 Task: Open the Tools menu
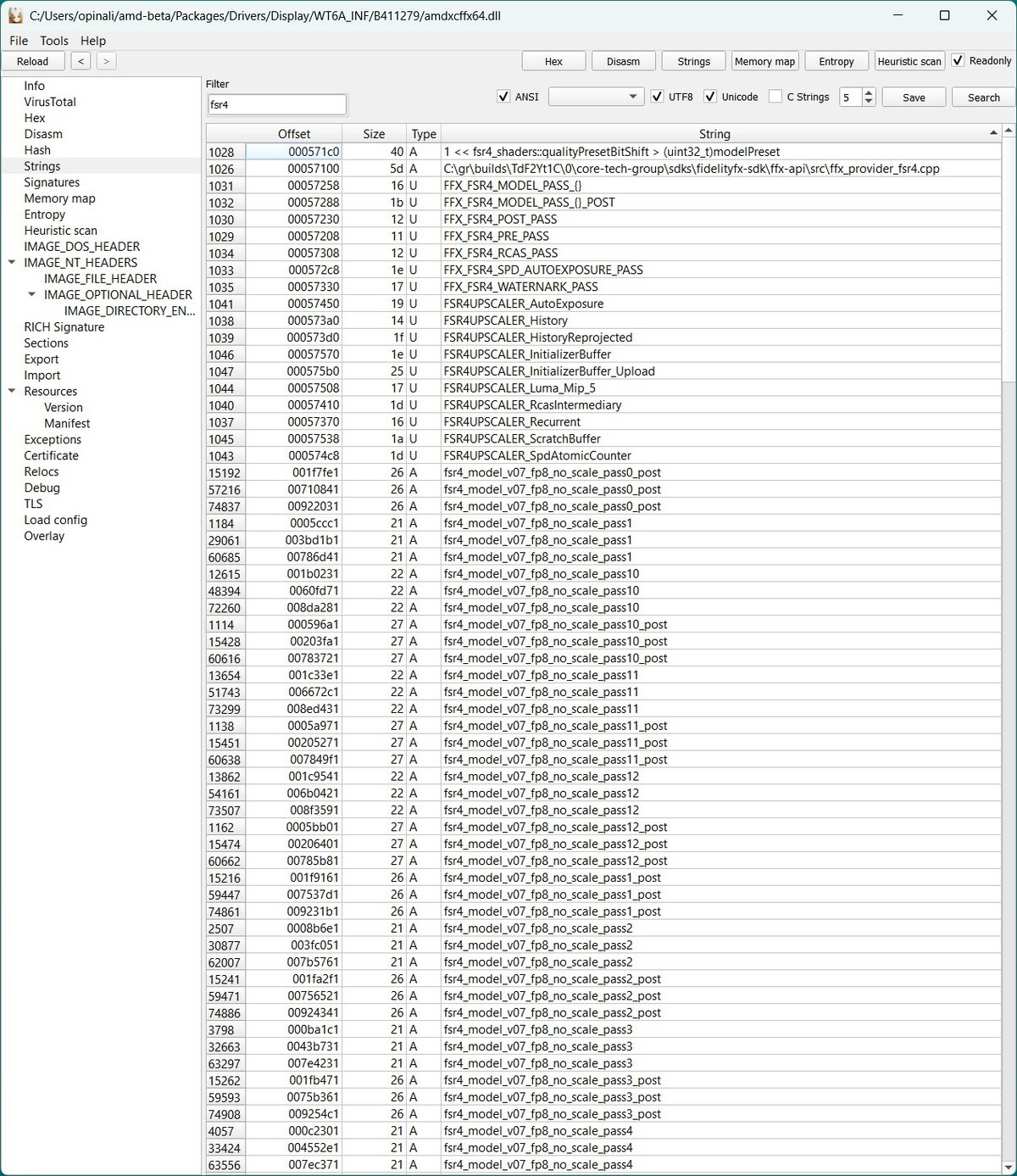point(53,41)
